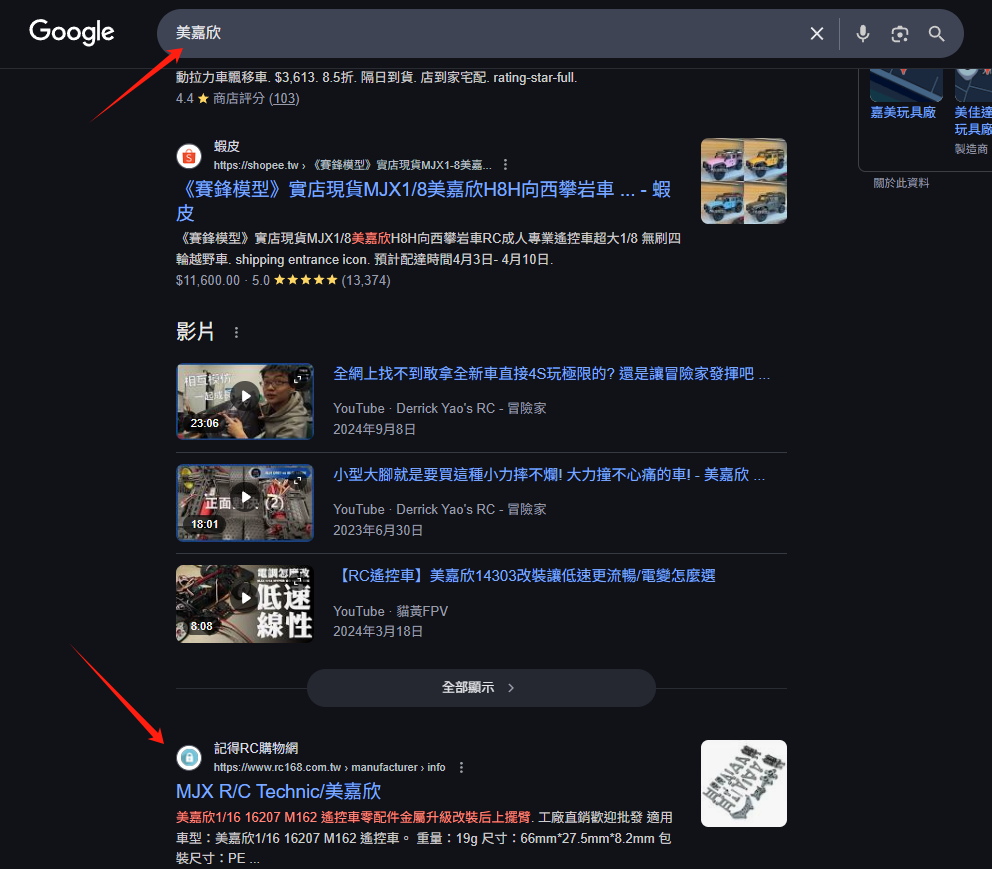Open video 【RC遙控車】美嘉欣14303改裝讓低速更流暢
The image size is (992, 869).
click(x=524, y=576)
